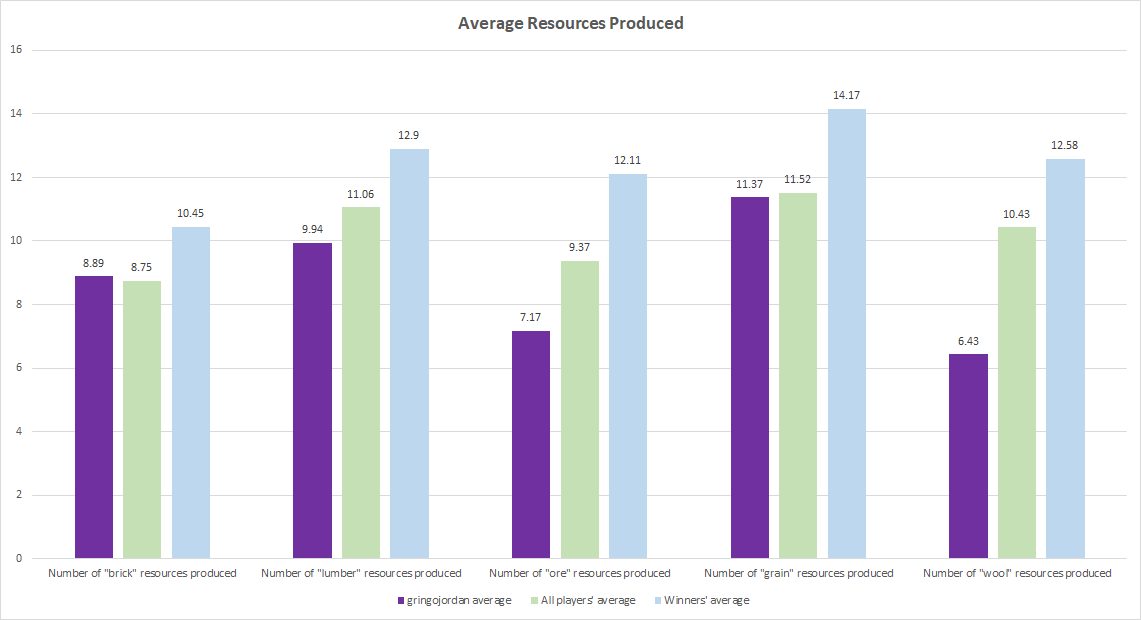Click axis label Number of "brick" resources produced

pyautogui.click(x=143, y=573)
